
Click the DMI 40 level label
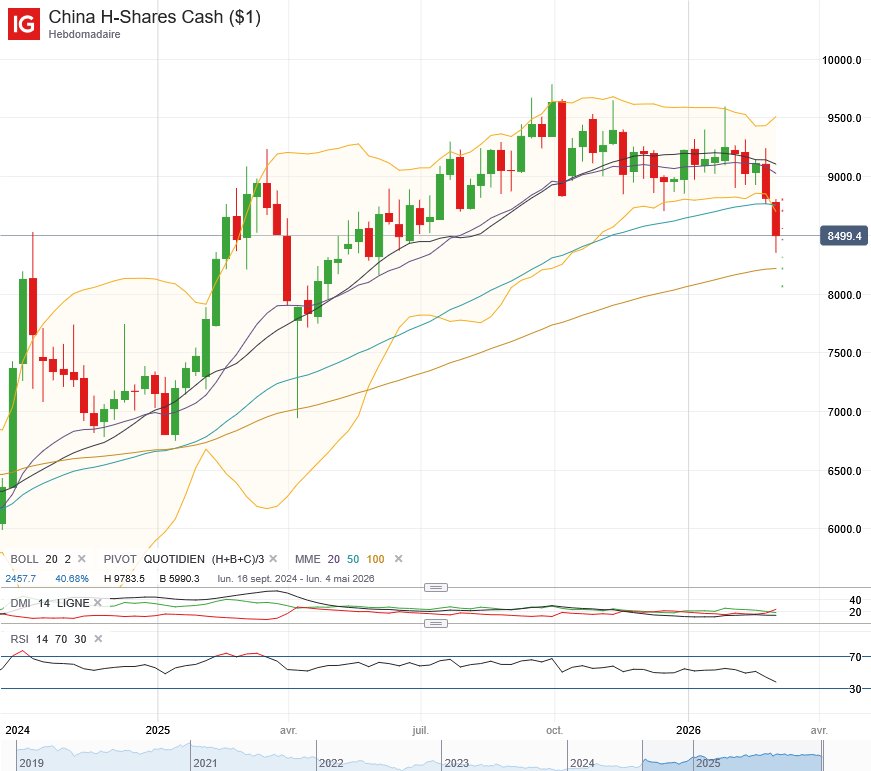click(x=855, y=600)
